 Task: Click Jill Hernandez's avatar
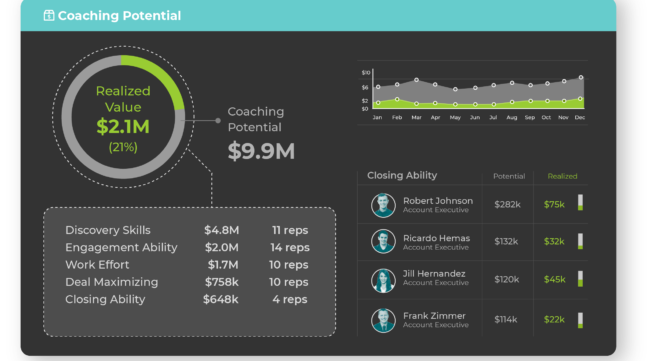[x=383, y=280]
